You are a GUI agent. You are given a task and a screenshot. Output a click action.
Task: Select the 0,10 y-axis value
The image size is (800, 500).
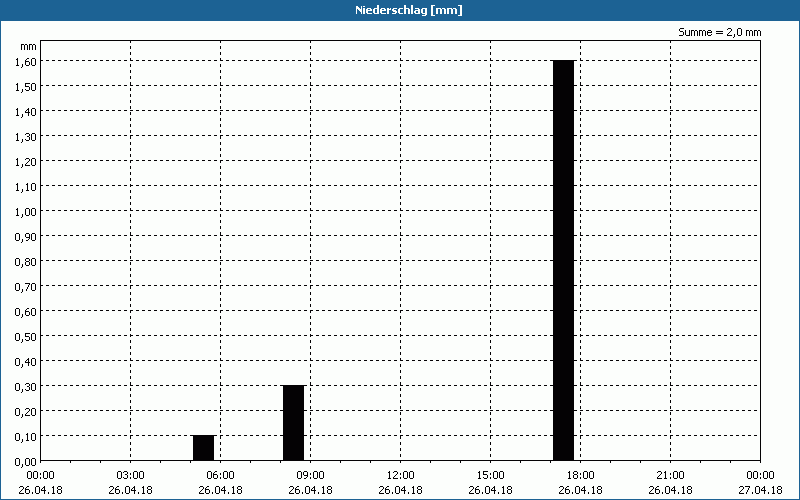[x=26, y=436]
